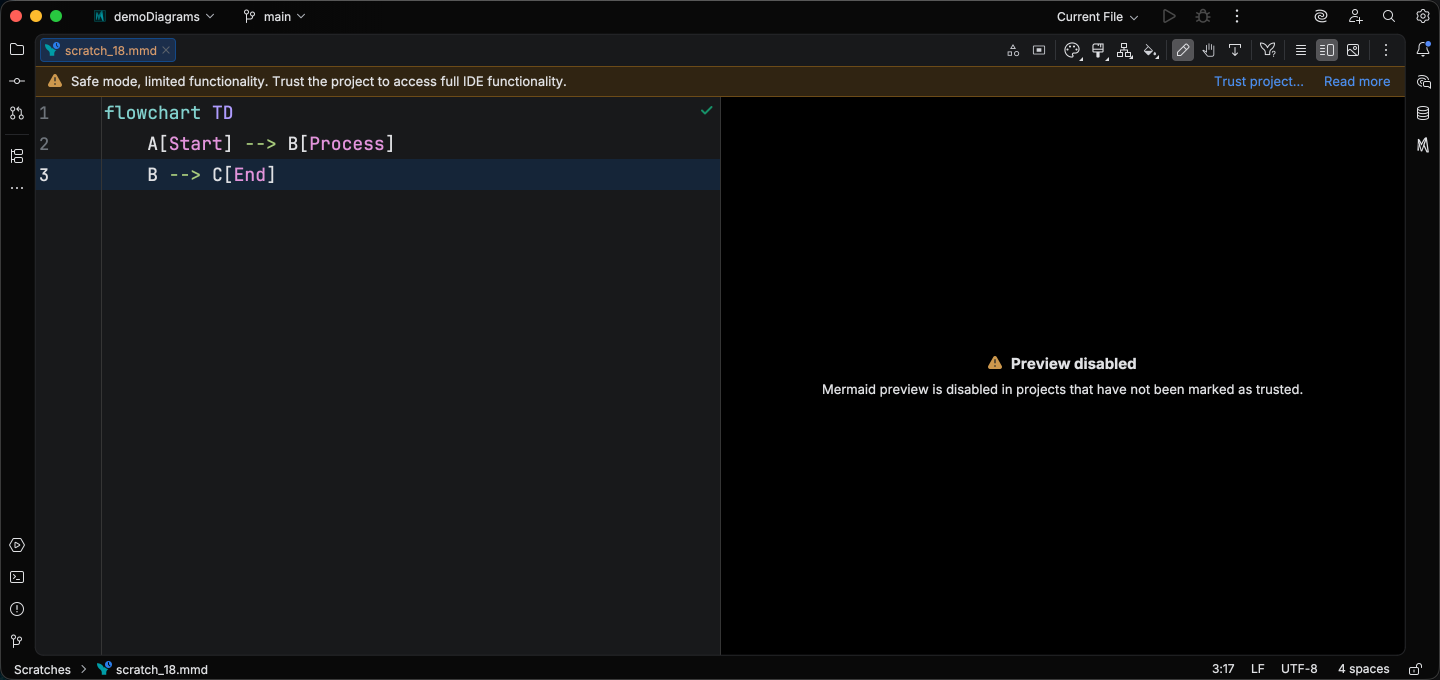This screenshot has width=1440, height=680.
Task: Switch to editor-only view
Action: (x=1301, y=50)
